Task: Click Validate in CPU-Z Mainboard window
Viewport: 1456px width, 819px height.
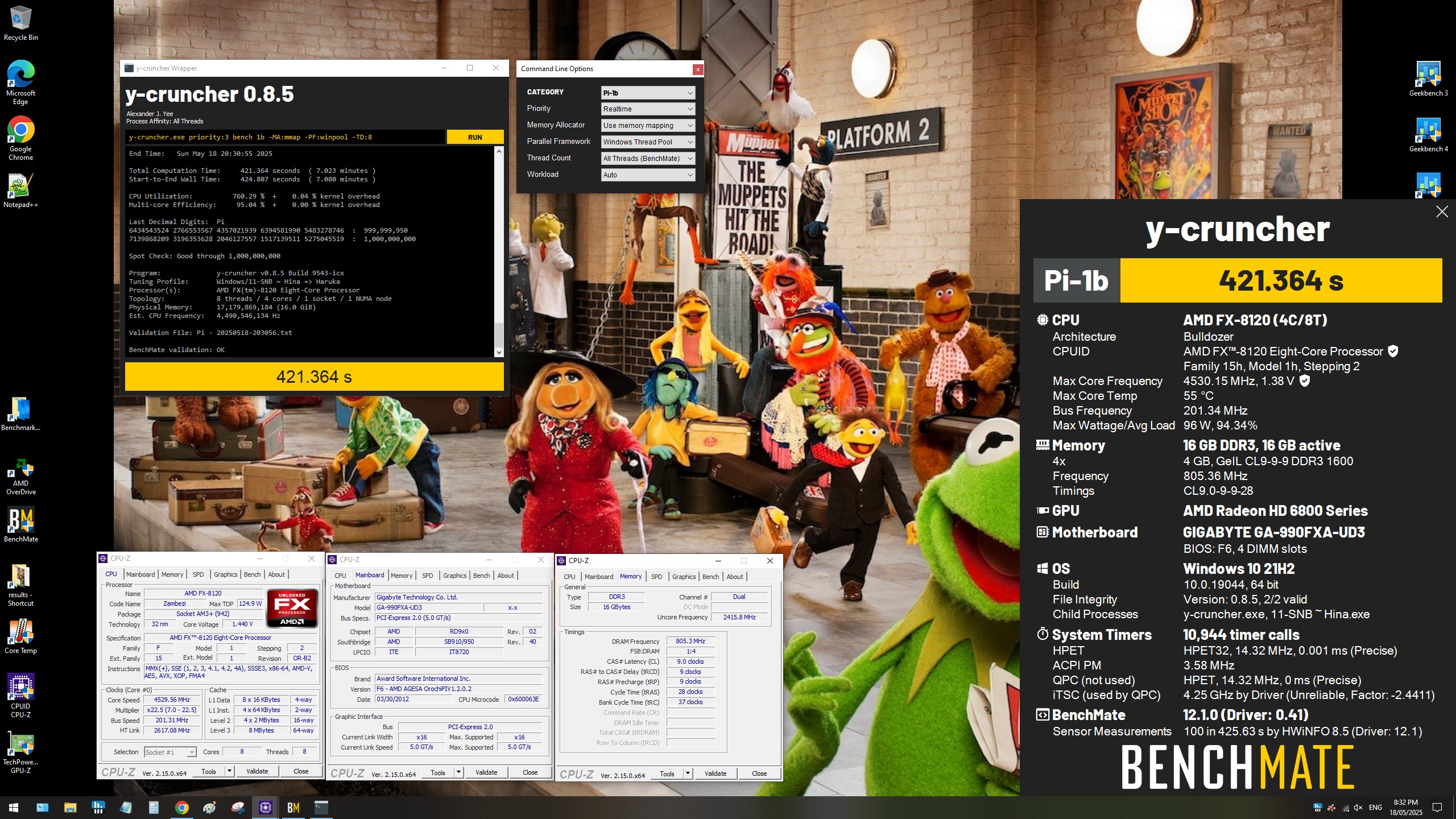Action: coord(486,772)
